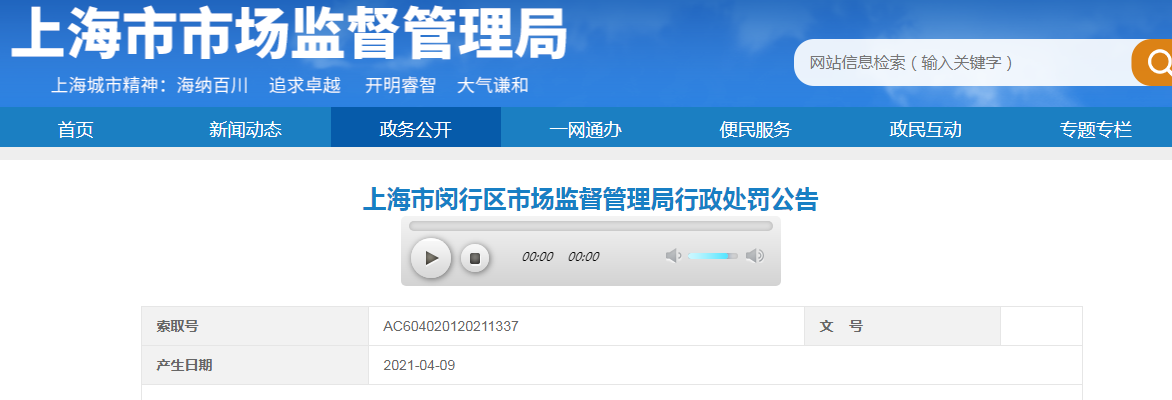Seek within the audio progress bar
This screenshot has width=1172, height=400.
point(590,226)
